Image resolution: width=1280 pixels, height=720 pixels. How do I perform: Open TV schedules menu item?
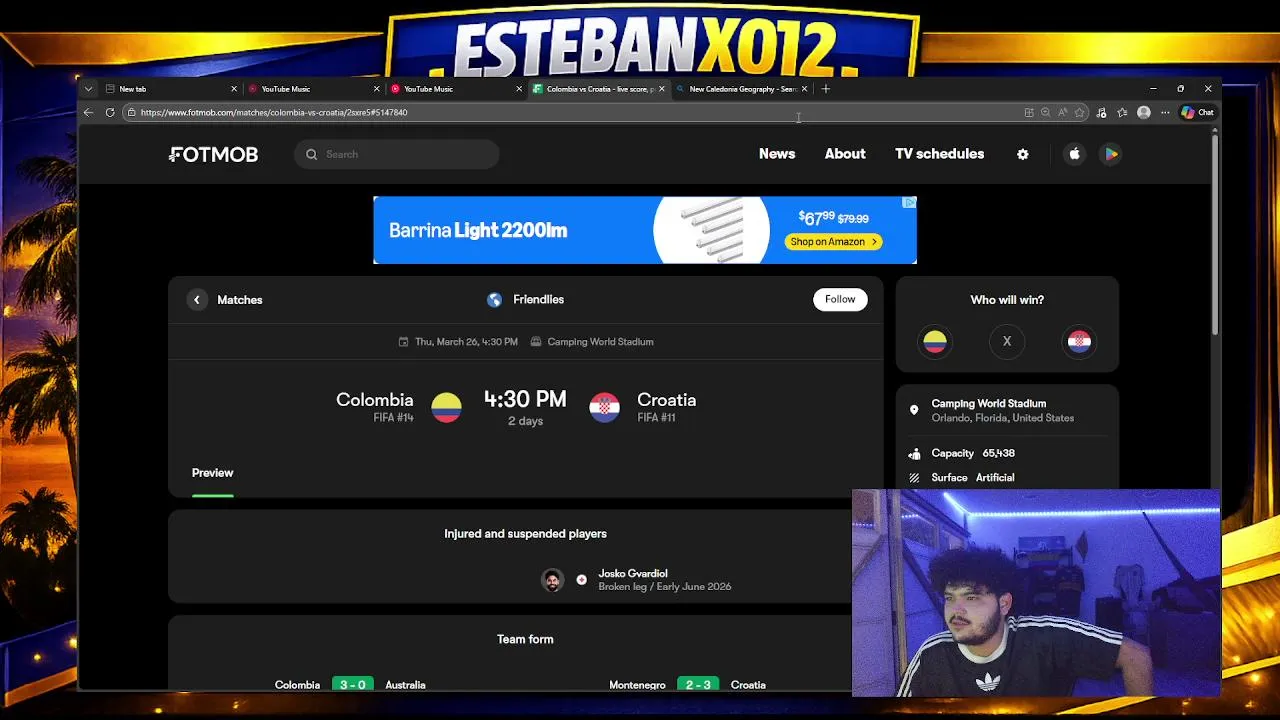[x=939, y=154]
